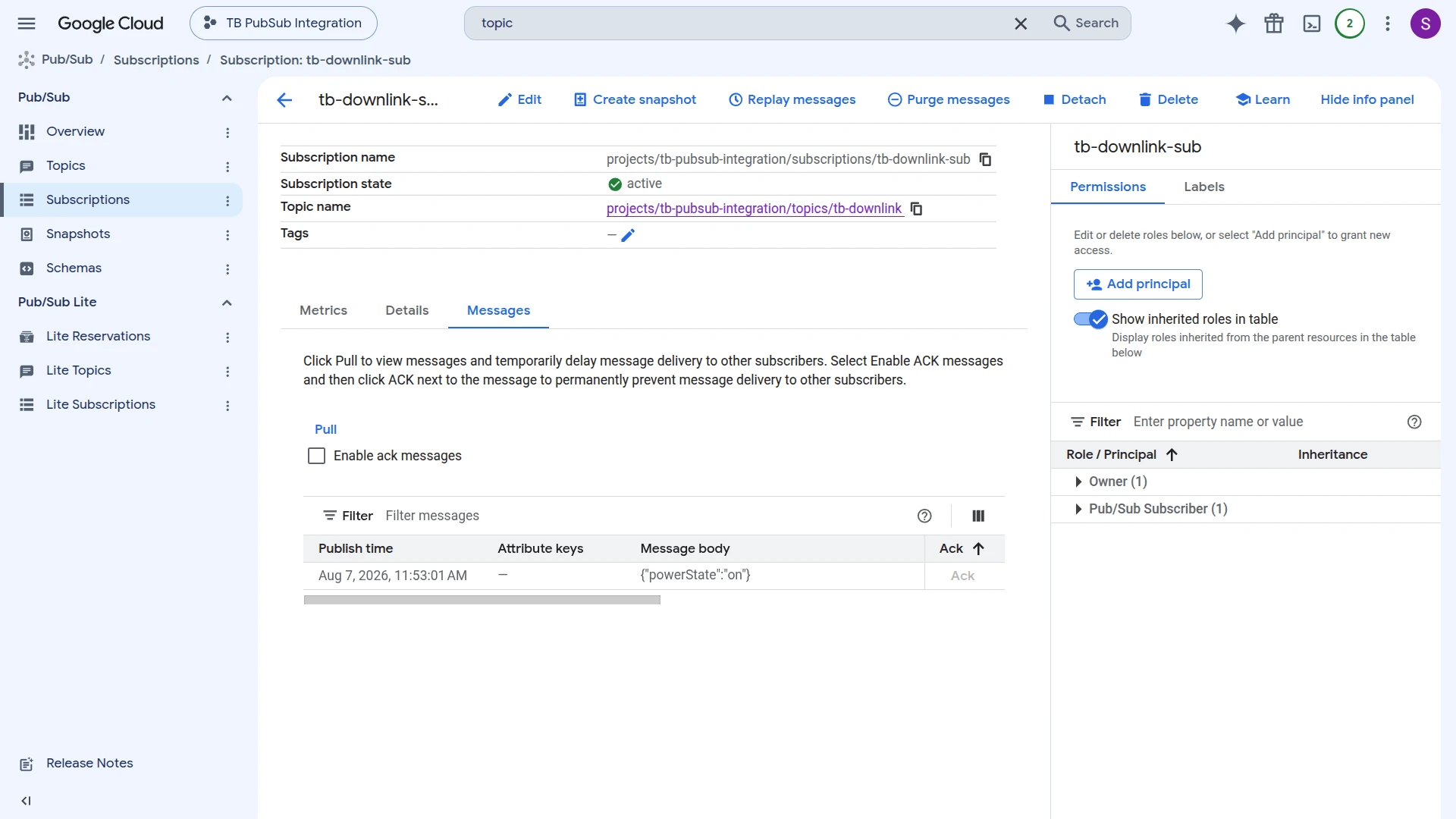Collapse the Pub/Sub sidebar section
The height and width of the screenshot is (819, 1456).
[x=227, y=98]
